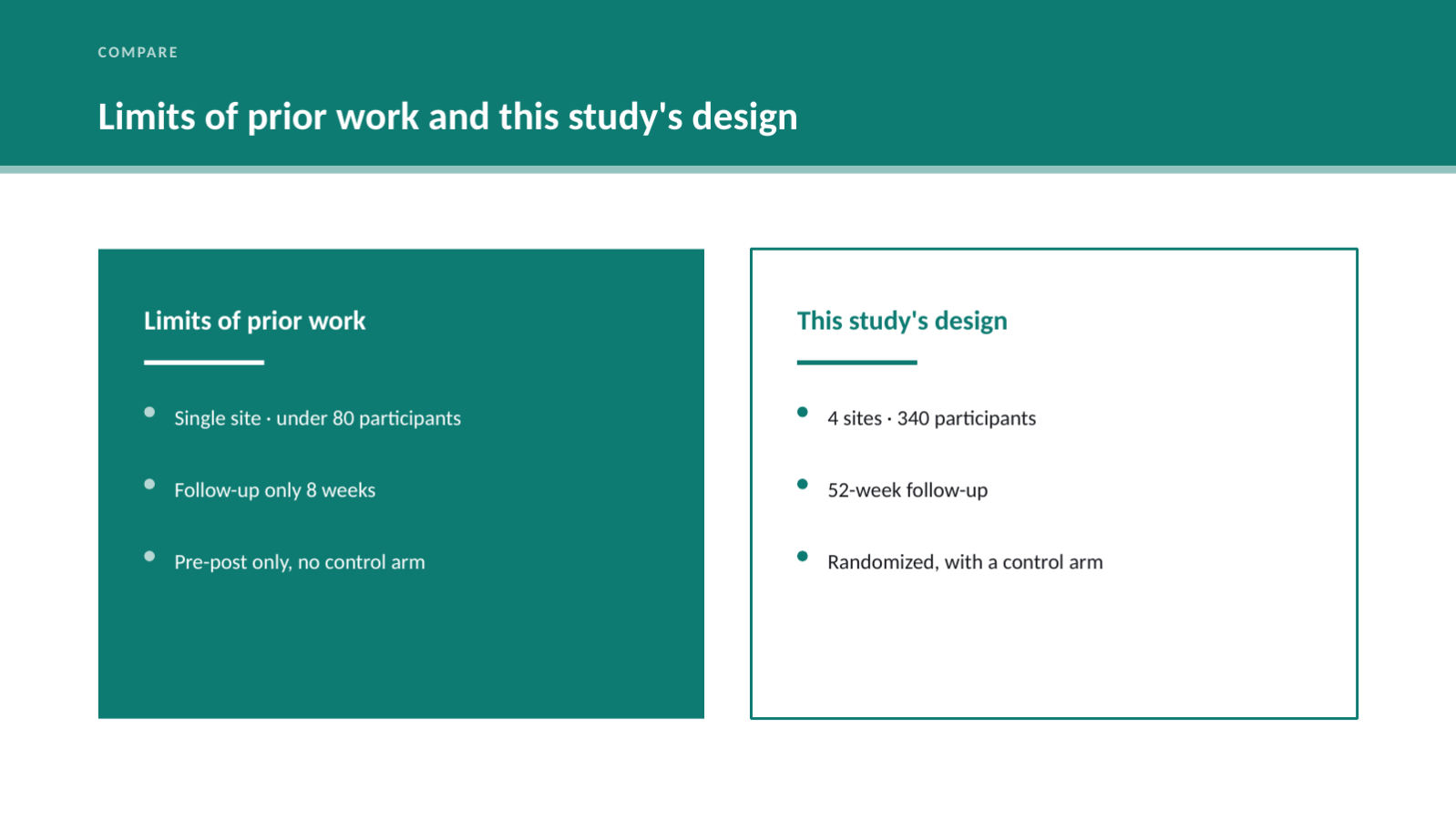The height and width of the screenshot is (820, 1456).
Task: Click the 'Limits of prior work' card heading
Action: (254, 321)
